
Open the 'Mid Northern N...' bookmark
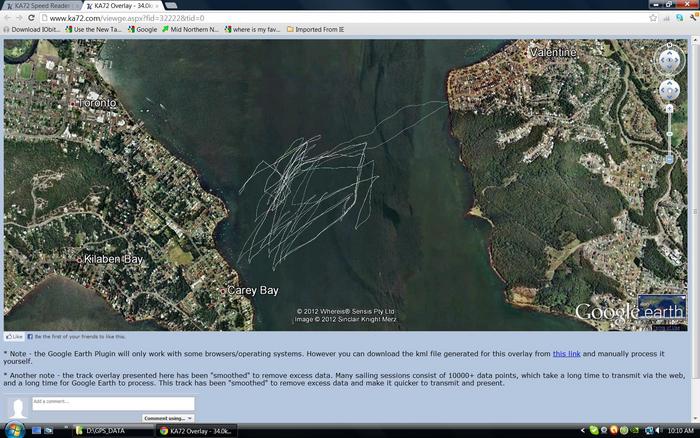(x=193, y=29)
